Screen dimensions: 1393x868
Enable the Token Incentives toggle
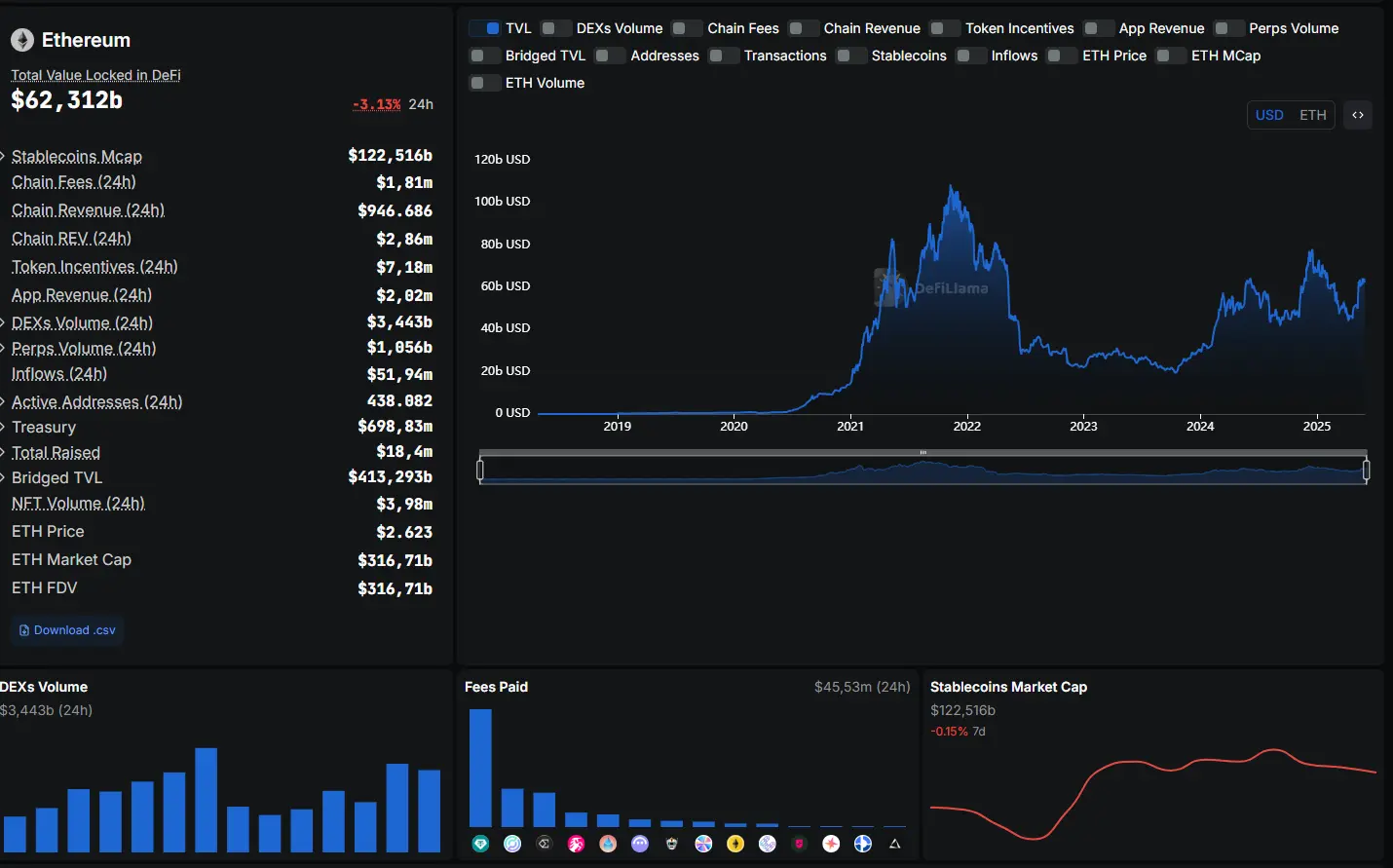[x=945, y=28]
